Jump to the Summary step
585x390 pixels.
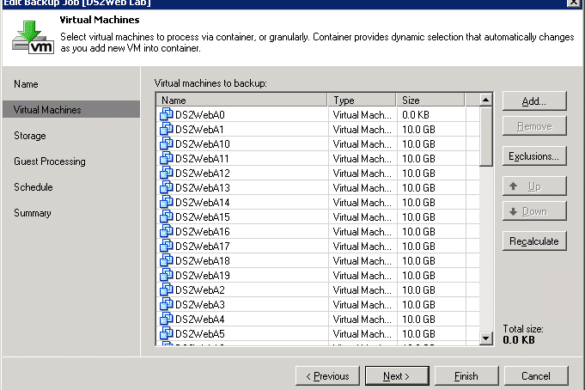[x=32, y=213]
